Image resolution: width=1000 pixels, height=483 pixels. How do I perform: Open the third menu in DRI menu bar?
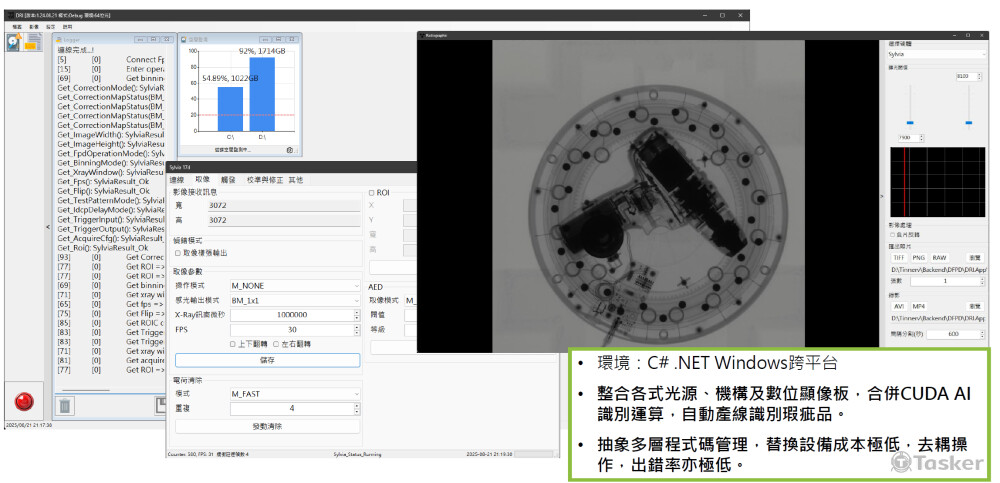point(50,27)
